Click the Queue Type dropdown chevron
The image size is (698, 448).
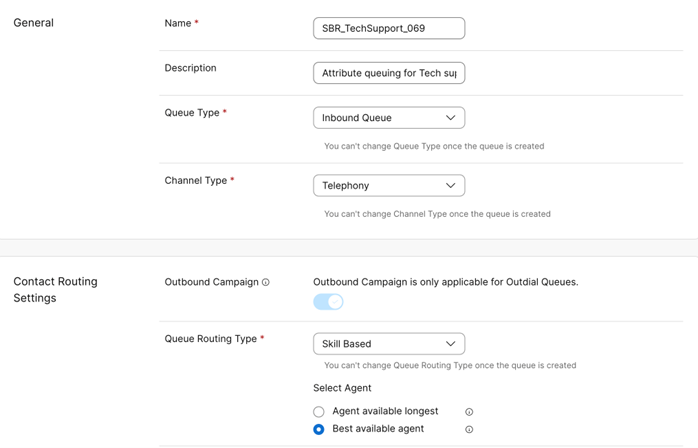(450, 118)
